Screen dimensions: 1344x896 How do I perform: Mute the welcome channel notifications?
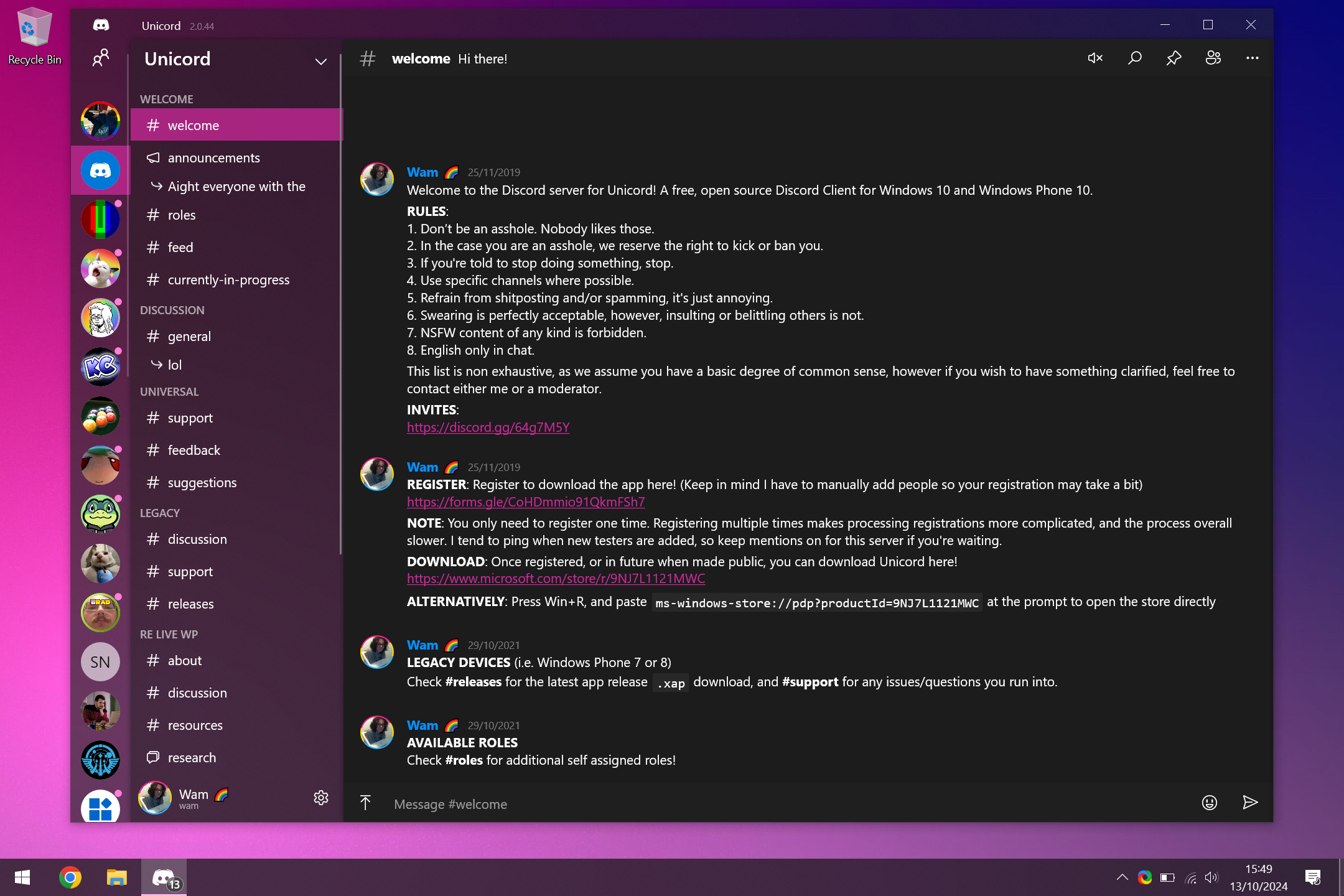(1095, 58)
